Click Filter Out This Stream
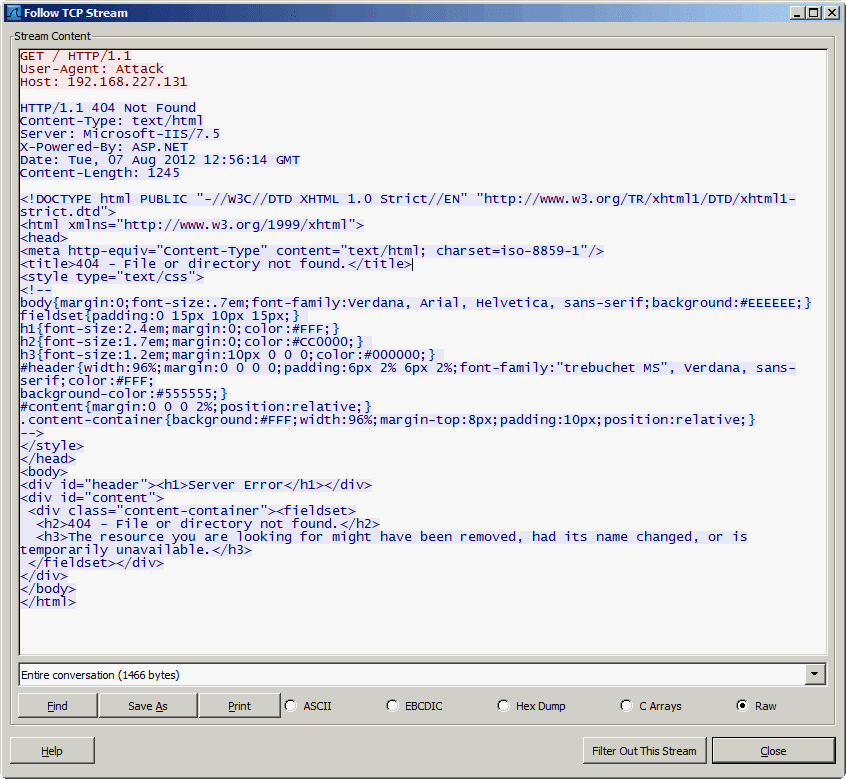Image resolution: width=846 pixels, height=779 pixels. click(x=644, y=750)
